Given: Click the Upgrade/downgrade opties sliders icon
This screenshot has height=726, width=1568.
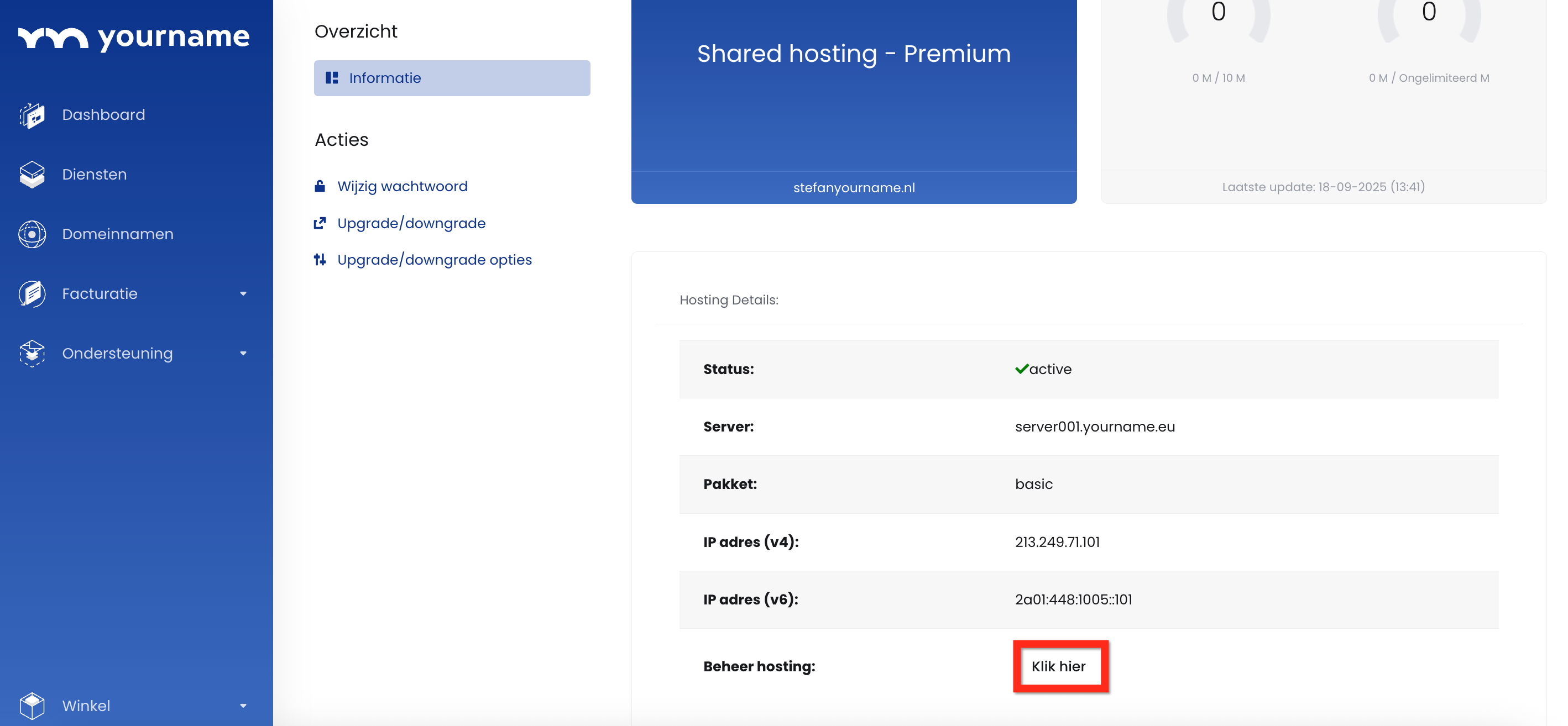Looking at the screenshot, I should click(x=320, y=260).
